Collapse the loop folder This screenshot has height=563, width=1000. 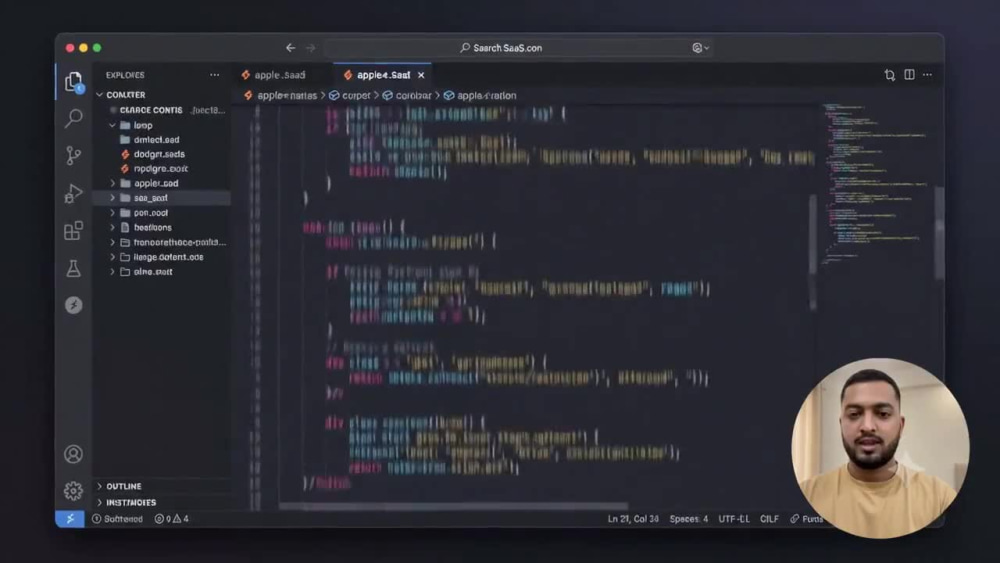pyautogui.click(x=112, y=126)
